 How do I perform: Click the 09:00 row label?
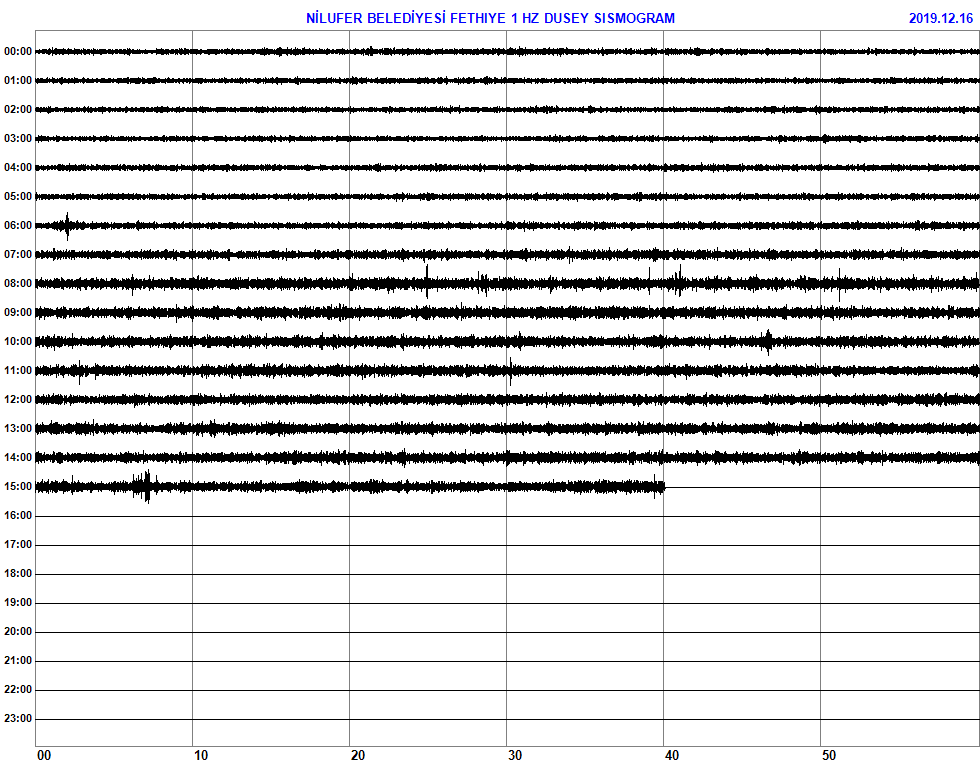(x=18, y=312)
